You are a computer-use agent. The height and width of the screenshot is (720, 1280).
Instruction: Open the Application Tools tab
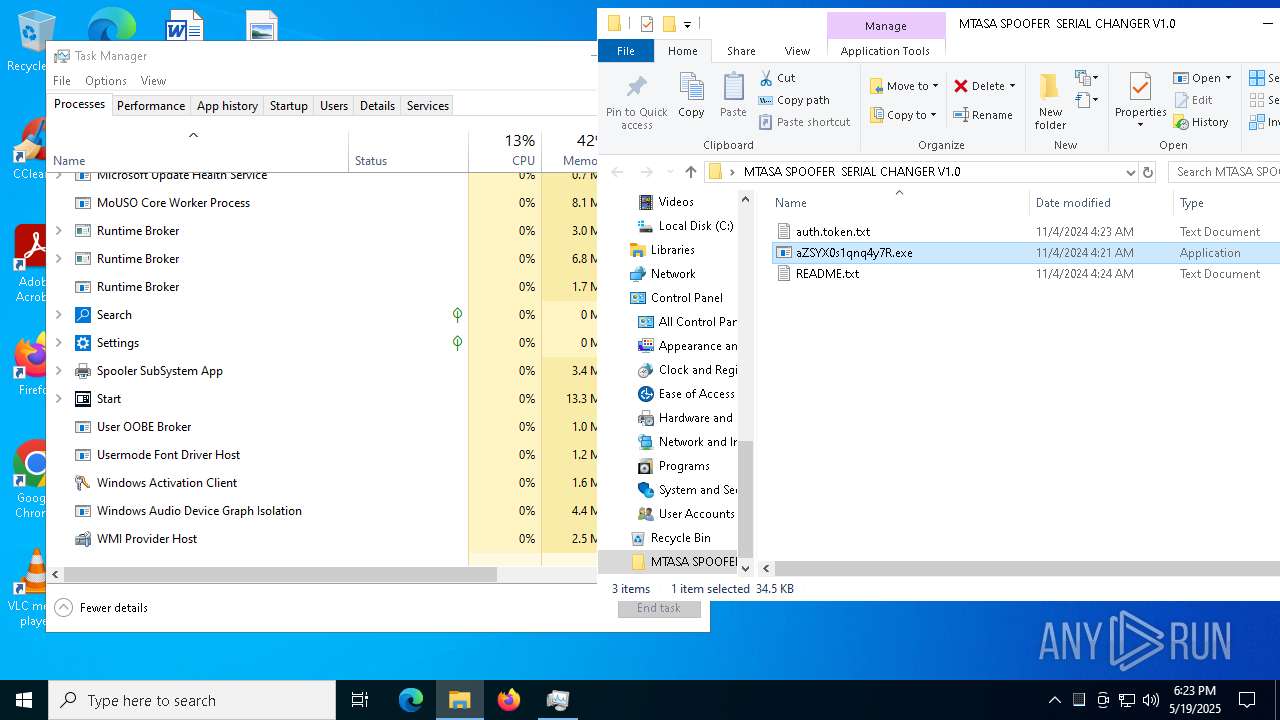pyautogui.click(x=885, y=51)
